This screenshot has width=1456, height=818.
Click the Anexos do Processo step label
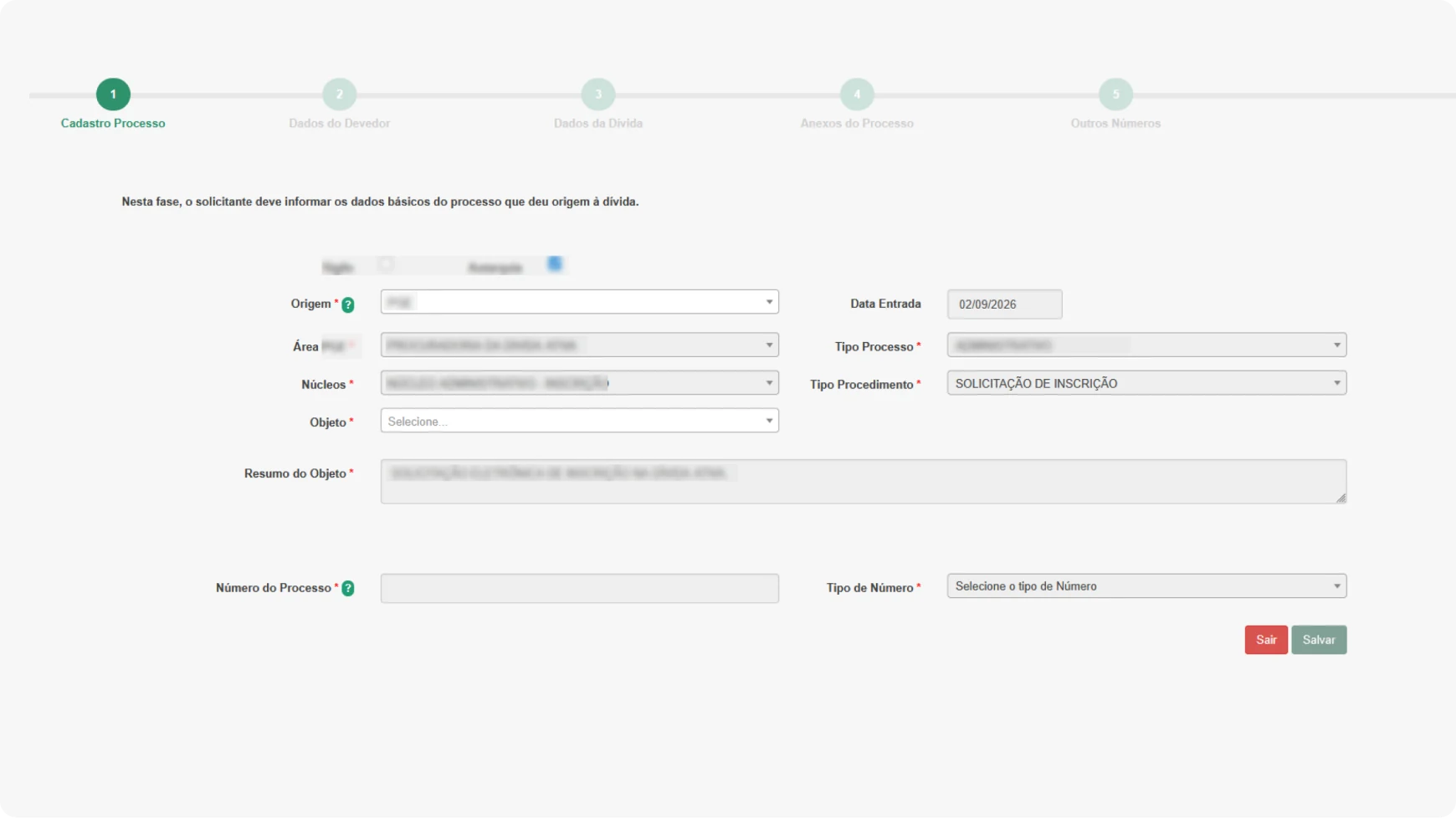(857, 123)
